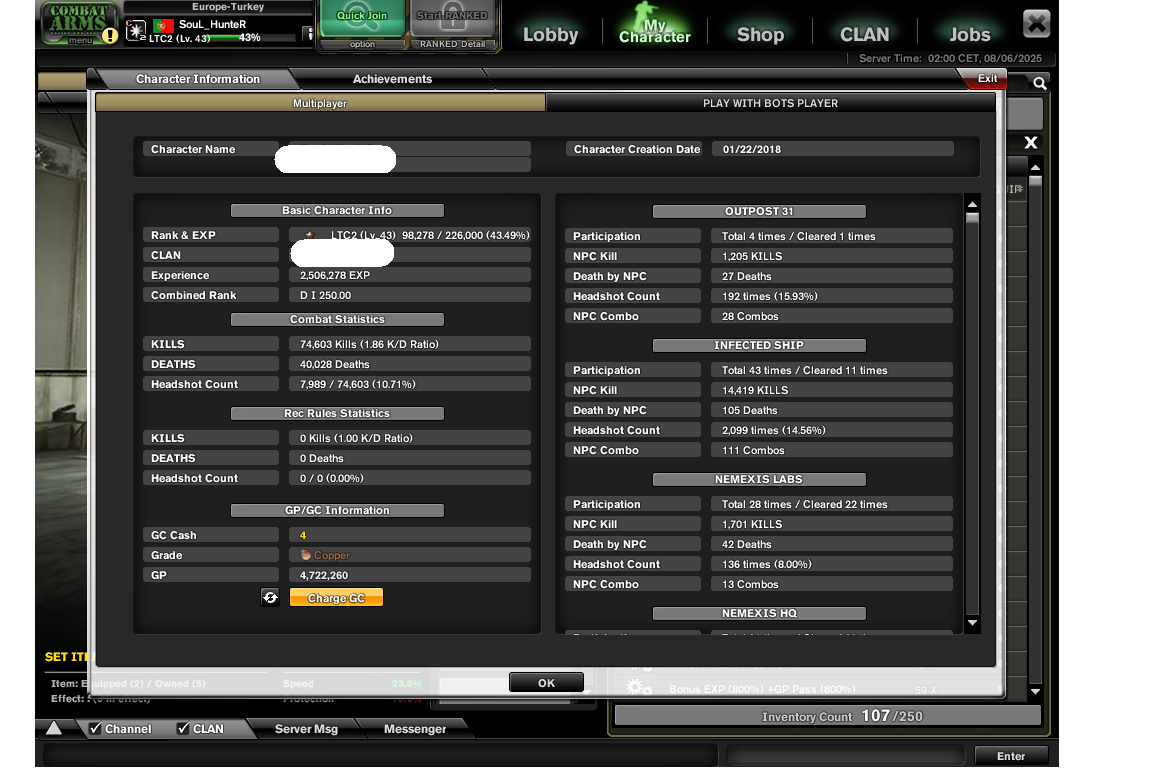Focus the chat message input field
Screen dimensions: 1152x768
pyautogui.click(x=381, y=756)
